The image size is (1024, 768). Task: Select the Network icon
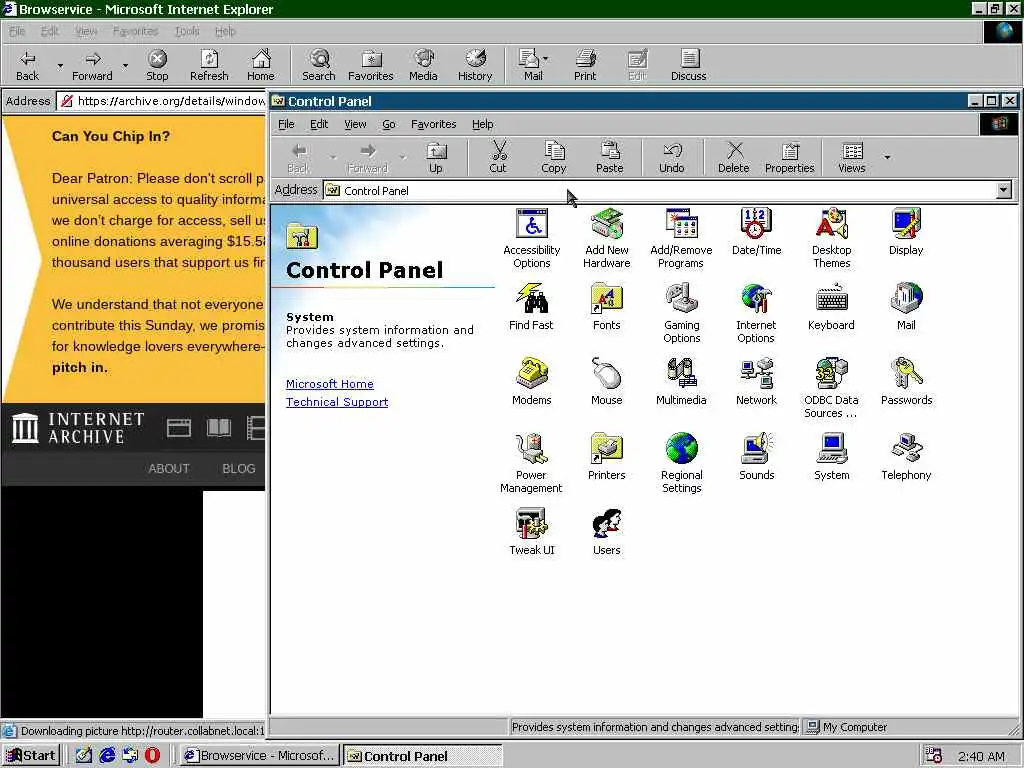[756, 382]
